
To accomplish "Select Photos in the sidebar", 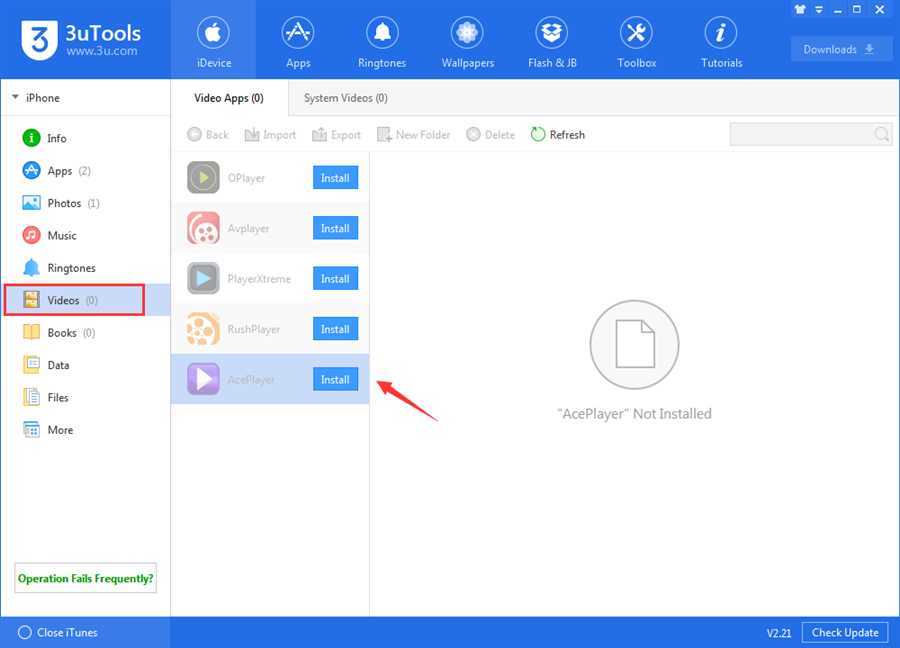I will pos(64,203).
